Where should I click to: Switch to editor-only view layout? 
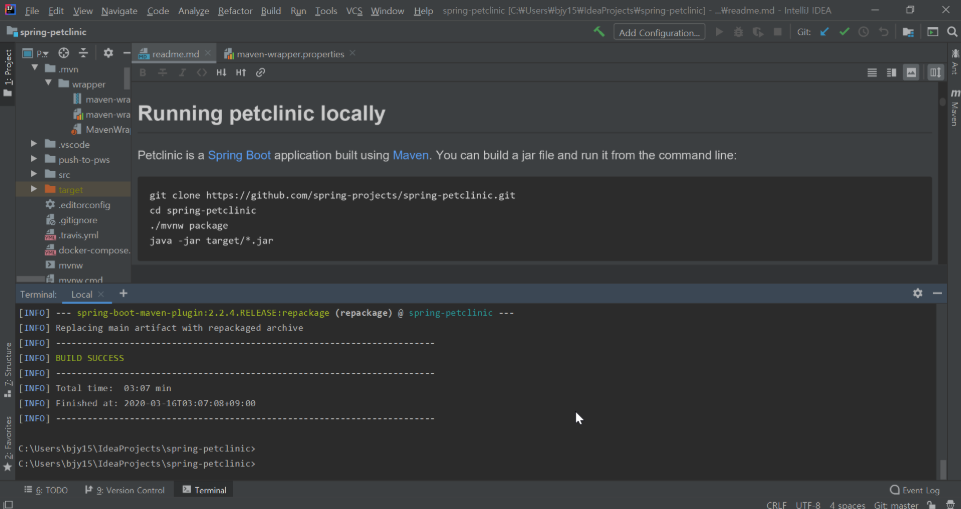coord(873,73)
